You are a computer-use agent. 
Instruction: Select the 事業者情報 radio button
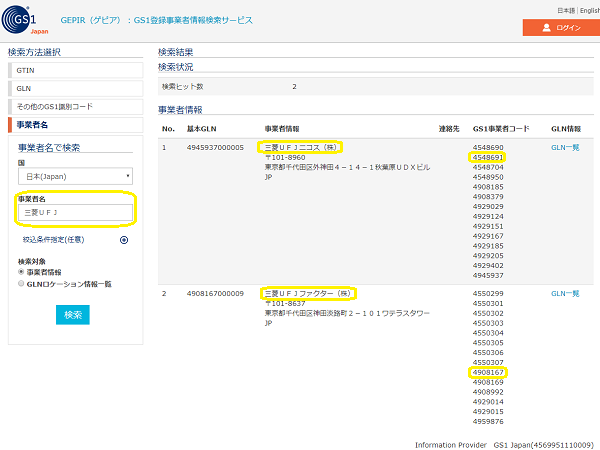pyautogui.click(x=21, y=272)
